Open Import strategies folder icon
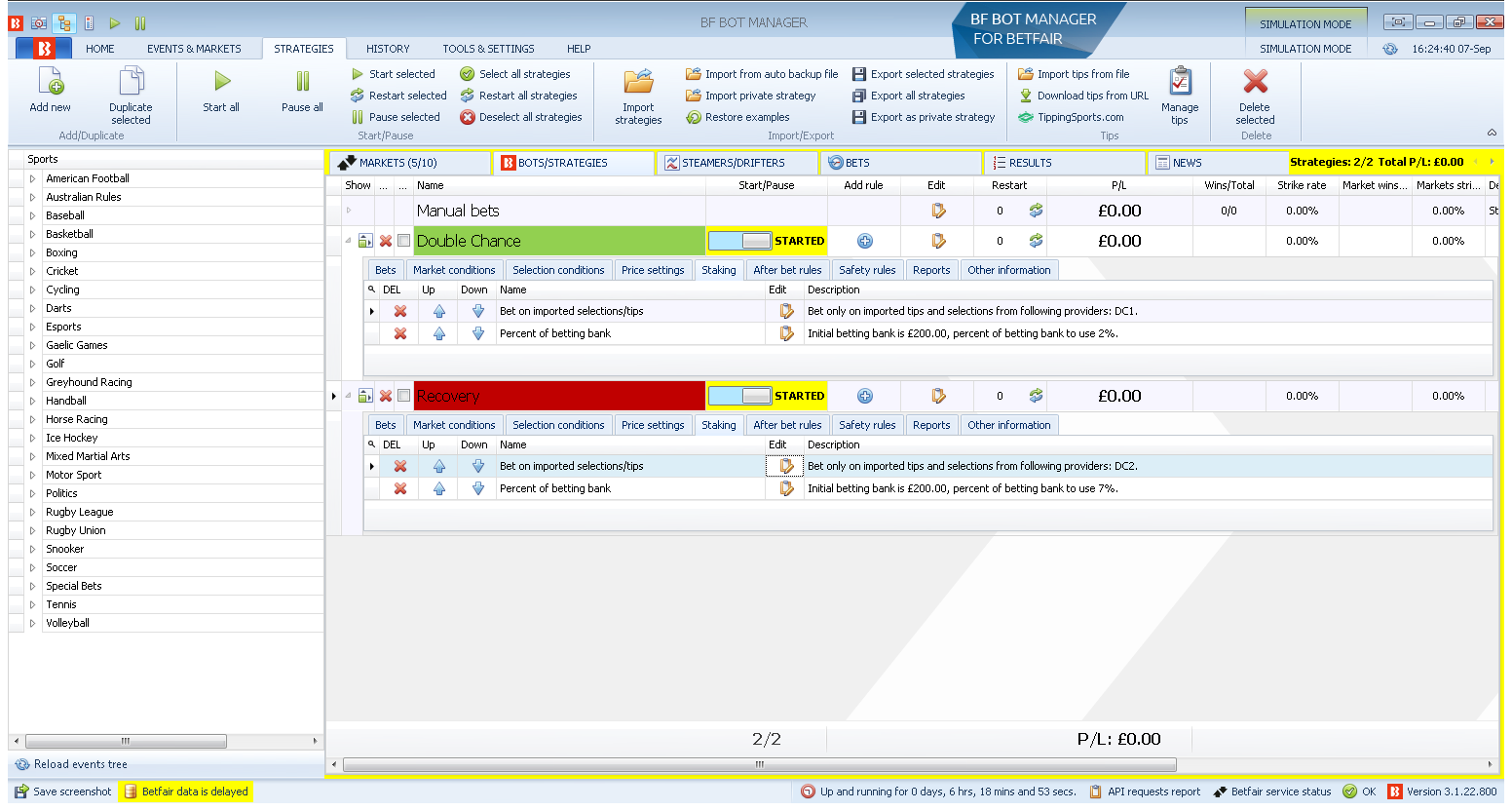This screenshot has width=1512, height=811. [639, 81]
